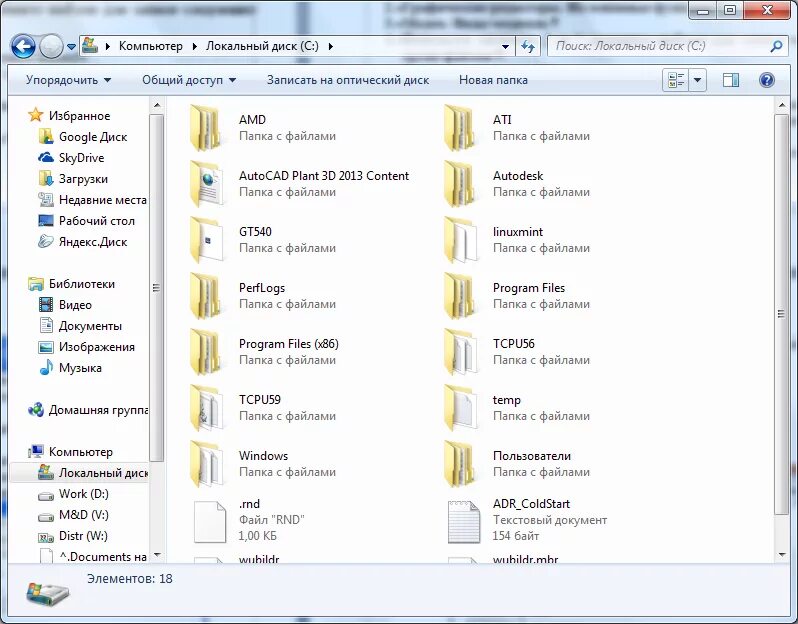Select the TCPU59 folder icon
Viewport: 798px width, 624px height.
207,408
